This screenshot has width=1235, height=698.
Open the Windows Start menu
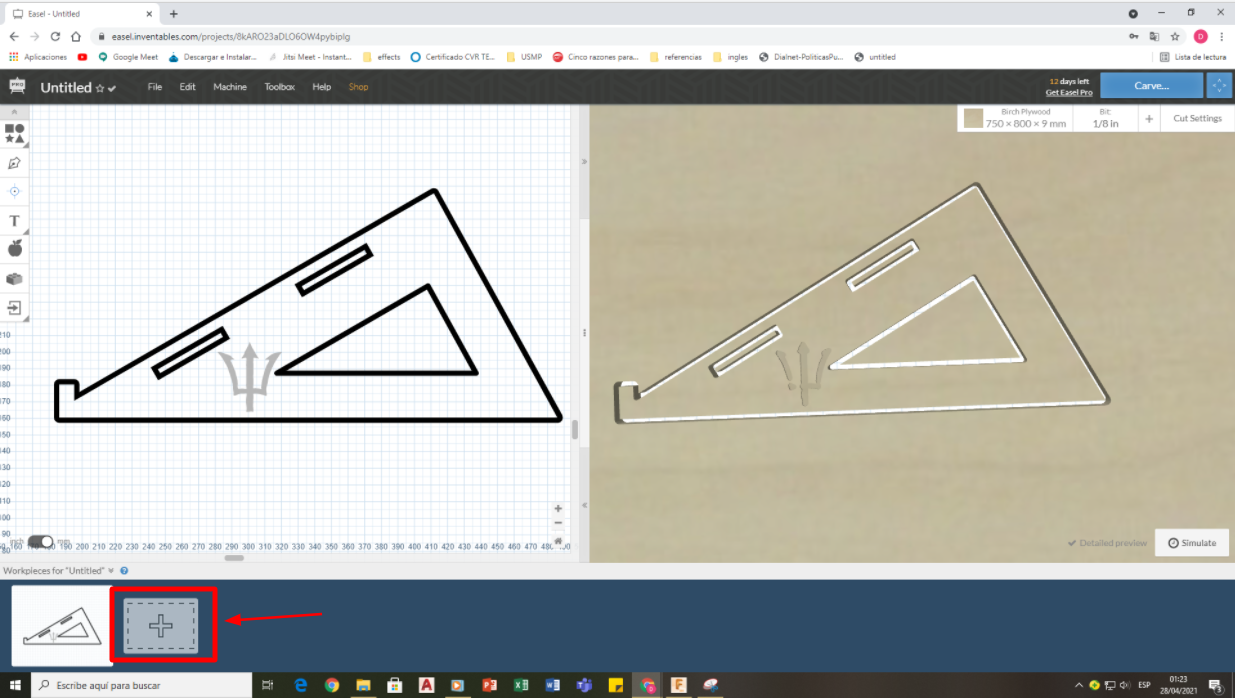coord(15,685)
